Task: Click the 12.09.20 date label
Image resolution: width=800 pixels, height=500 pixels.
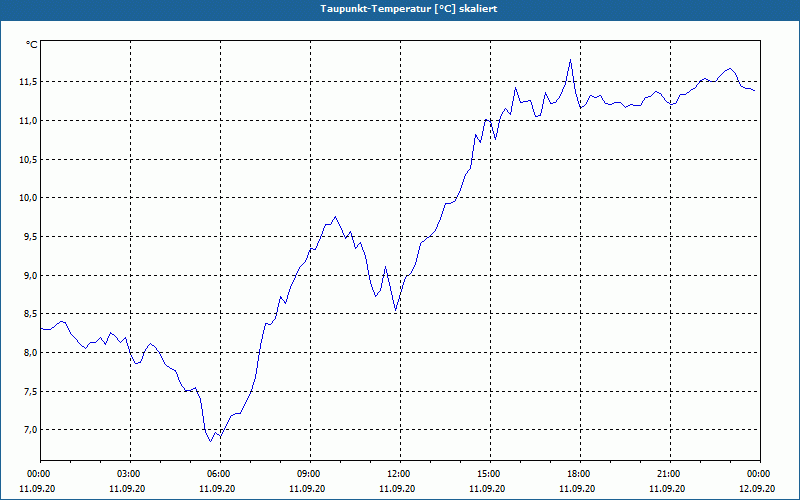Action: click(x=757, y=489)
